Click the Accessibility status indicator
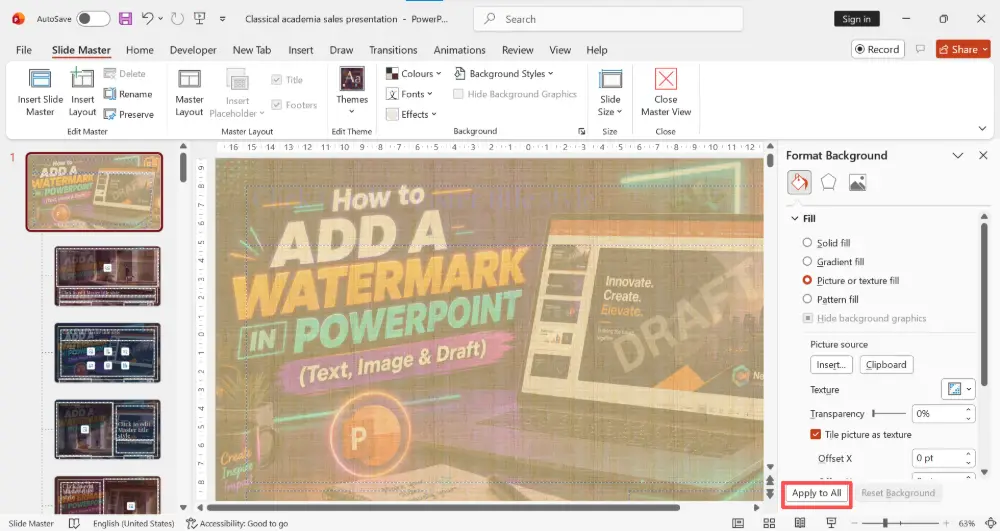 pos(237,523)
